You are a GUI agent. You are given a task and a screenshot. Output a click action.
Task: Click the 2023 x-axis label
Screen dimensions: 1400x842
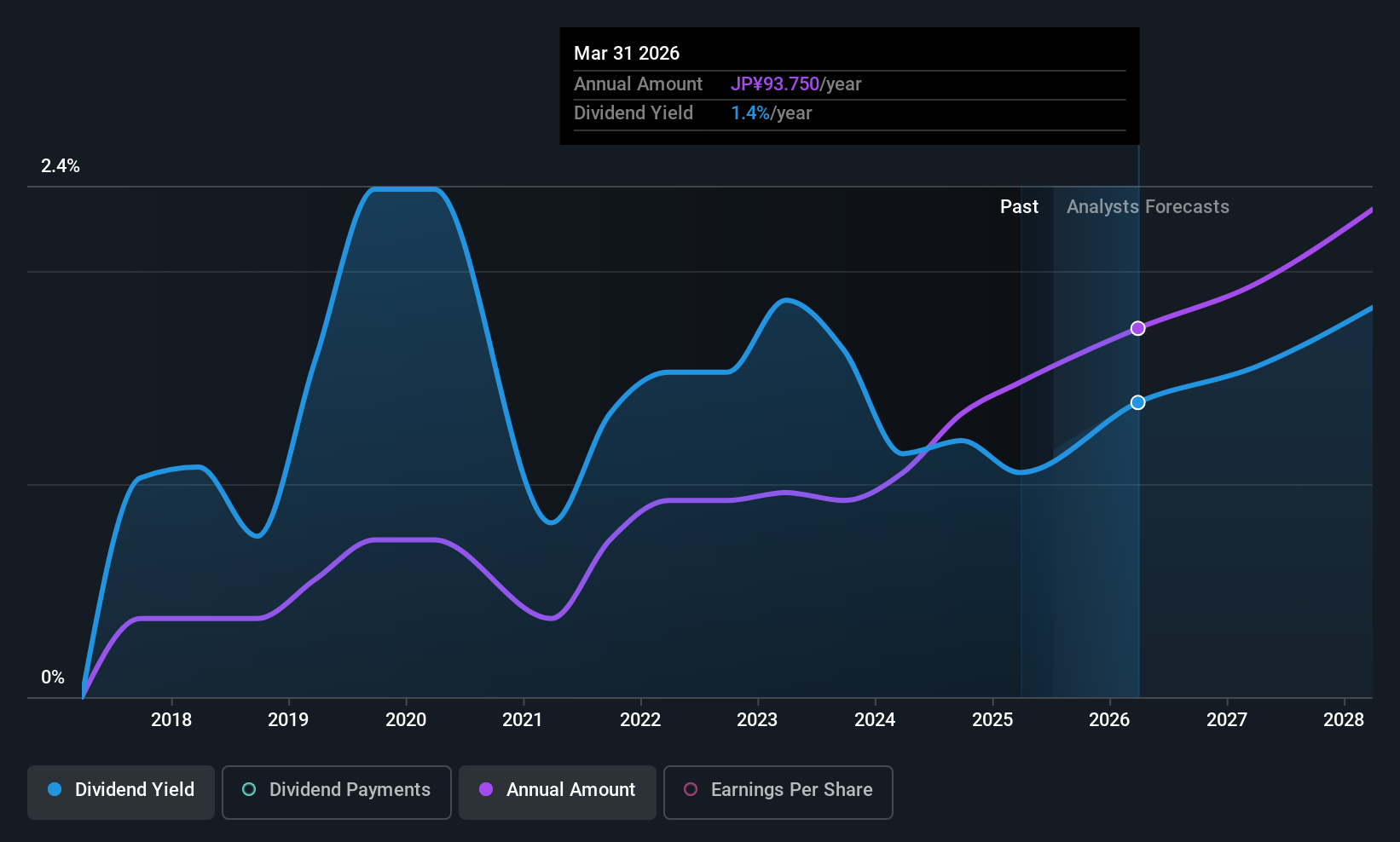pos(757,719)
